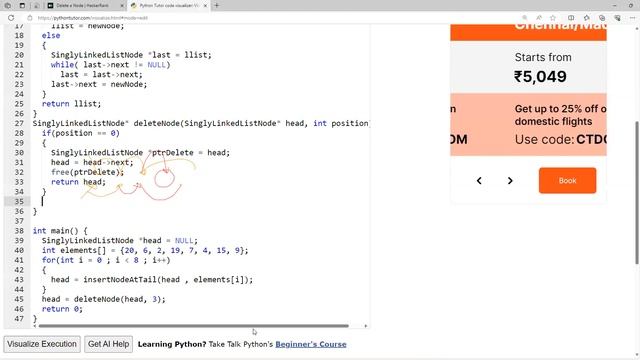Image resolution: width=640 pixels, height=360 pixels.
Task: Open the split screen icon
Action: pos(571,18)
